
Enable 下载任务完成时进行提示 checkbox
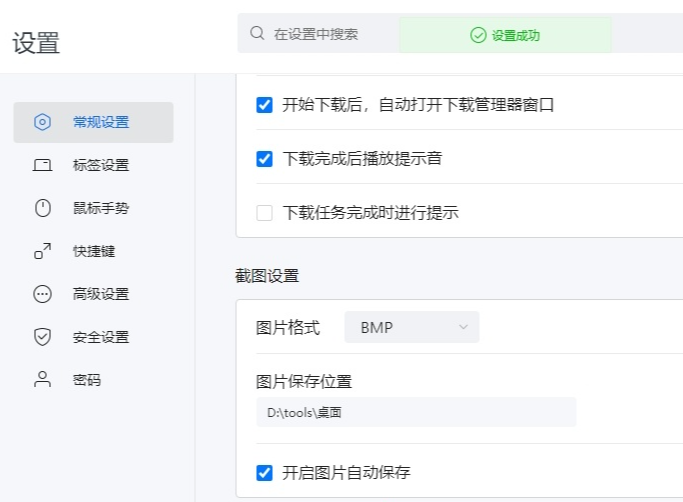(265, 212)
